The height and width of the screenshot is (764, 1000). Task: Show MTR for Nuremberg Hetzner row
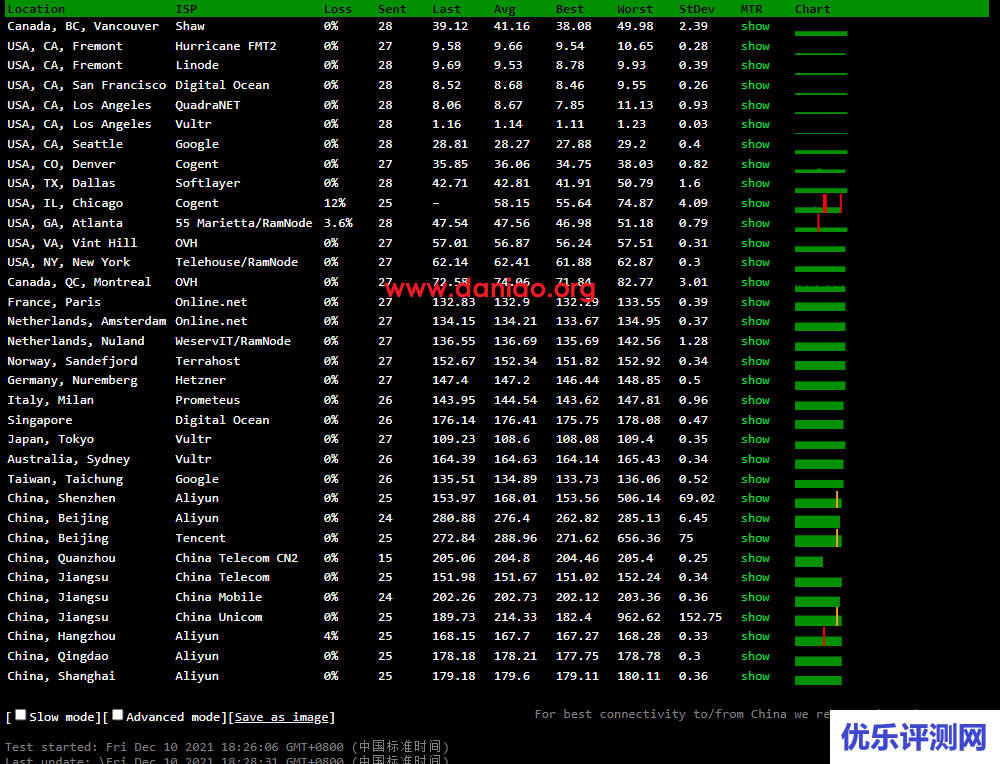[x=755, y=380]
